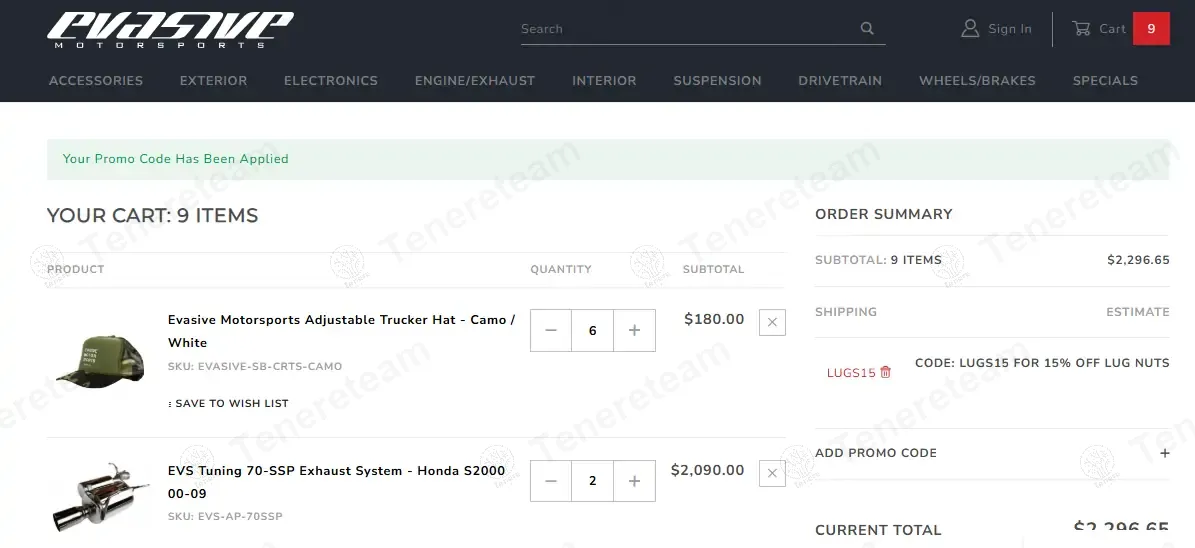Screen dimensions: 1195x548
Task: Remove LUGS15 promo code via trash icon
Action: click(885, 373)
